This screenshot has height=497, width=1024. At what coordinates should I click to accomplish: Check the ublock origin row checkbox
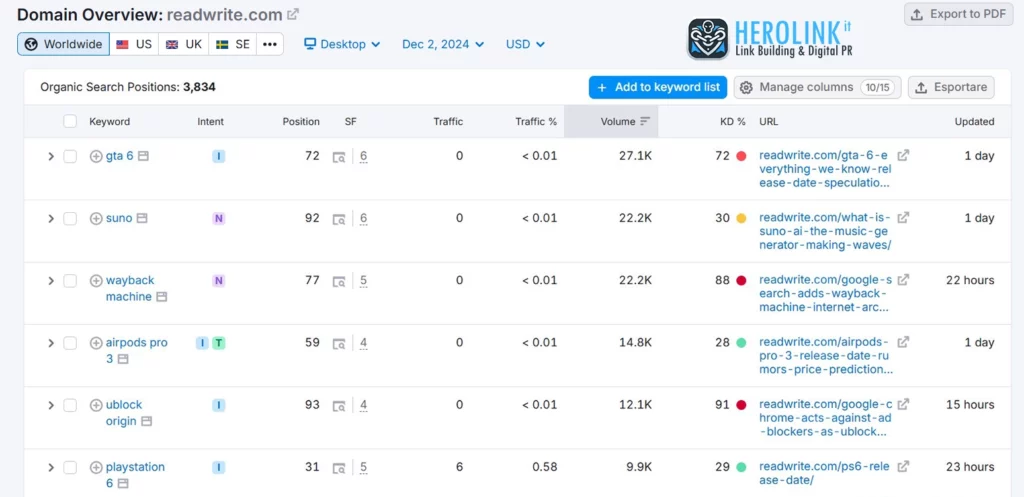(x=70, y=405)
